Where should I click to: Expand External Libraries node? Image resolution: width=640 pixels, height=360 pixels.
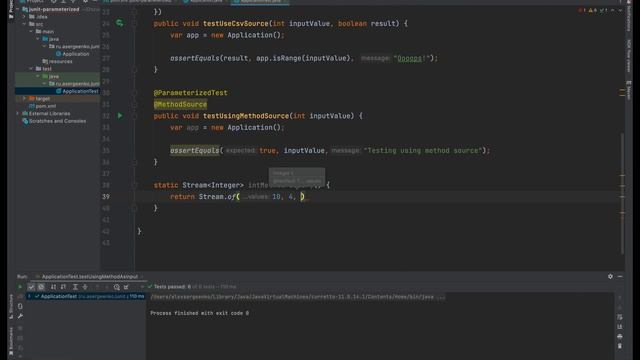coord(18,113)
